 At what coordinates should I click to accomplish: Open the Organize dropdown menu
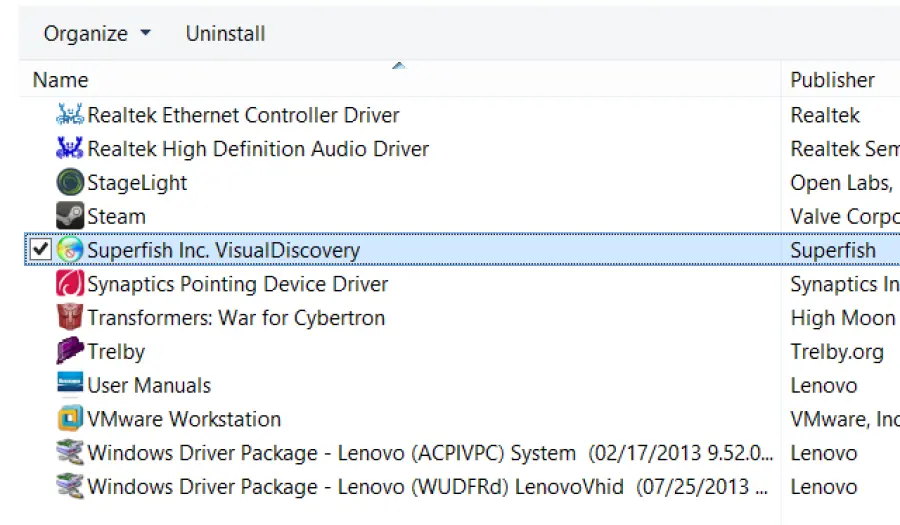[97, 34]
